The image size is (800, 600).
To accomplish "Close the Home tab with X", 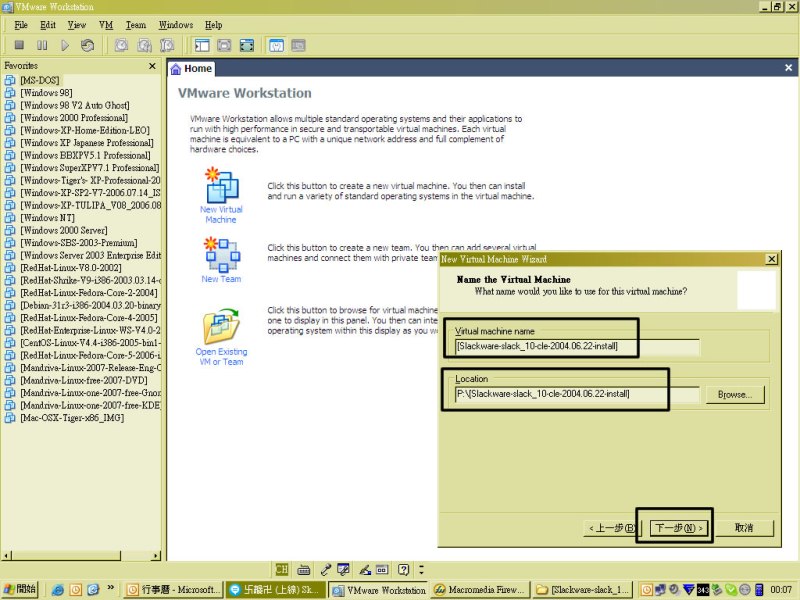I will (x=788, y=67).
